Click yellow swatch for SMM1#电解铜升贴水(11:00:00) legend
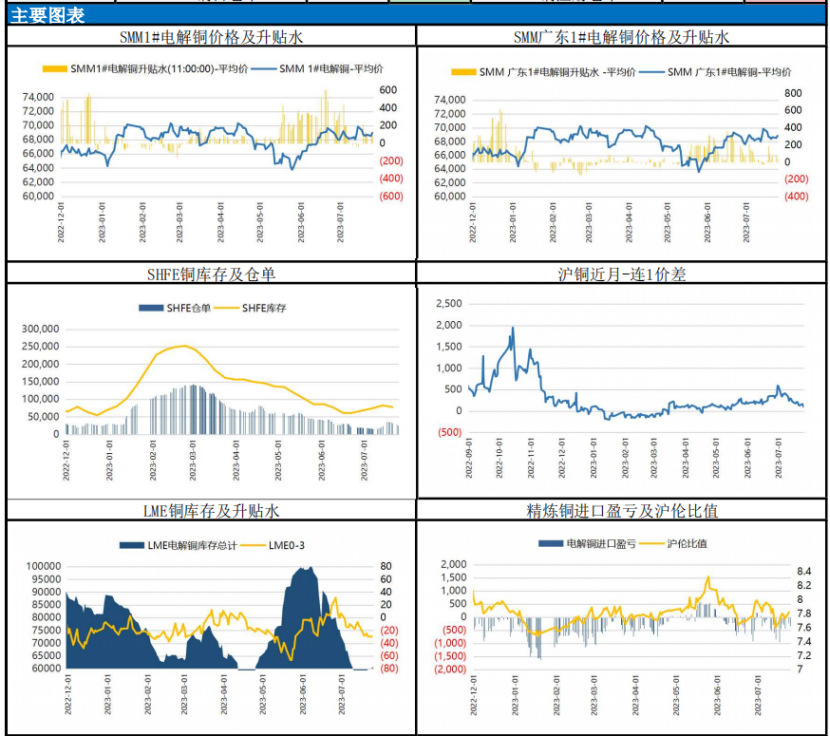Screen dimensions: 830x737 [x=55, y=69]
